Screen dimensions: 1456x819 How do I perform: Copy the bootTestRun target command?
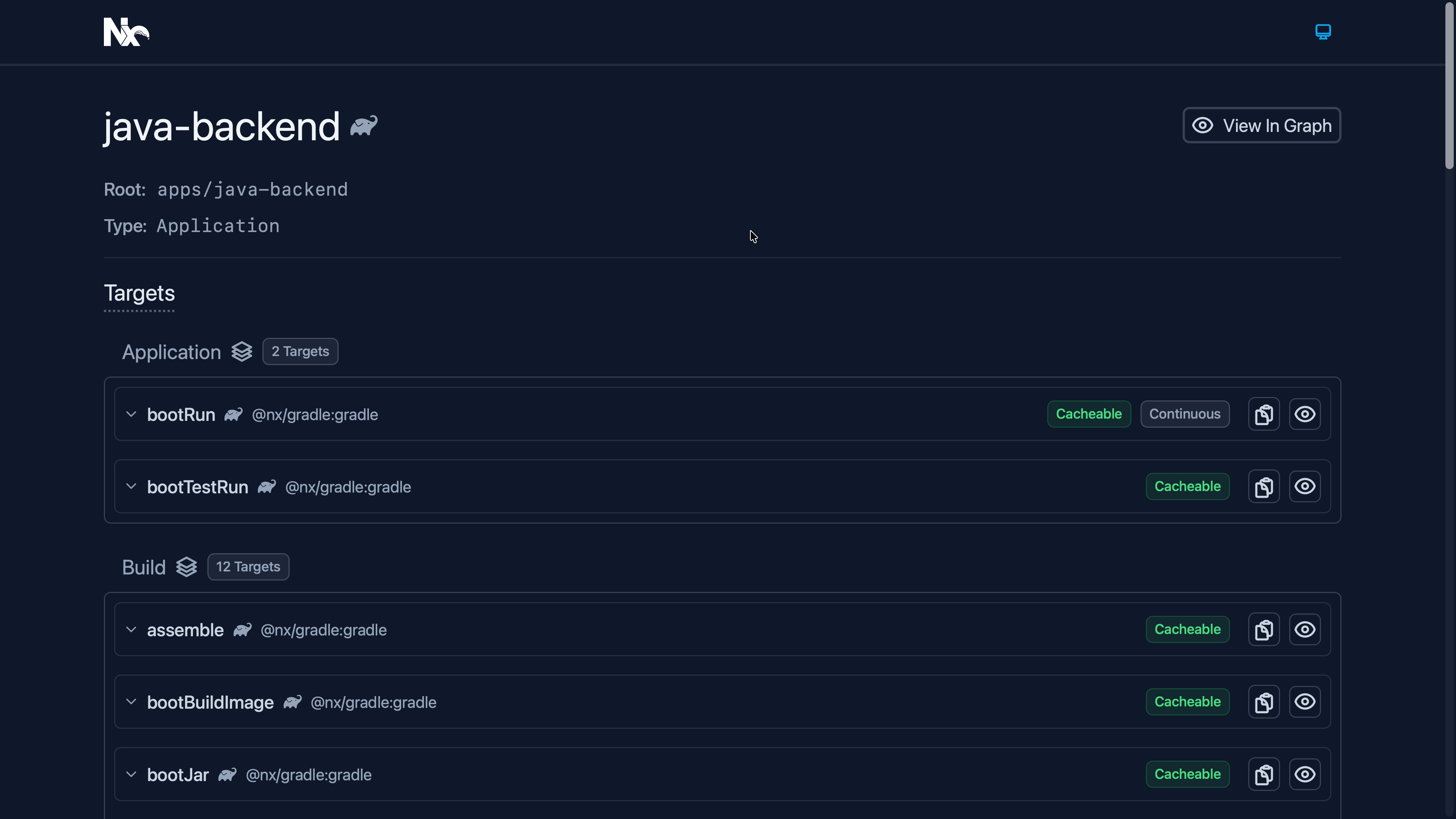(1264, 486)
